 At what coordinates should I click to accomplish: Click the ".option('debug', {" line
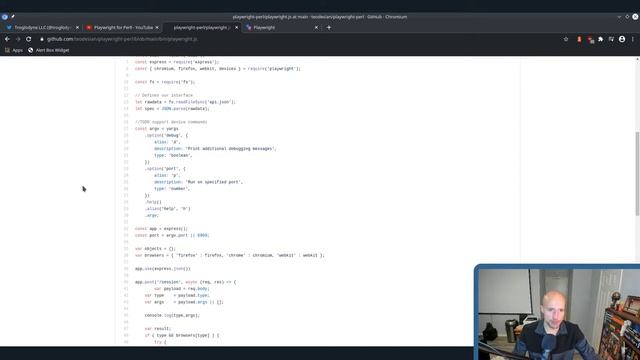point(166,135)
